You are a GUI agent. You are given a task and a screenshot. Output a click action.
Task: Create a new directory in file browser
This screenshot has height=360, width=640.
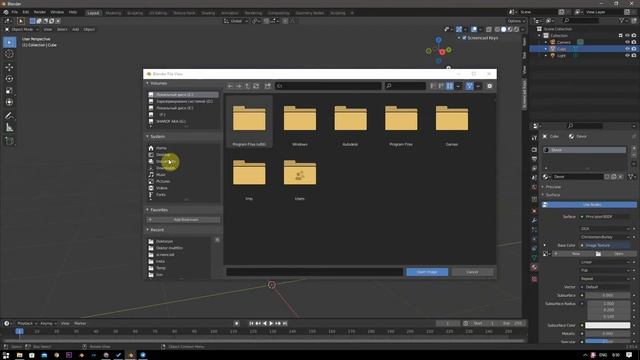268,86
